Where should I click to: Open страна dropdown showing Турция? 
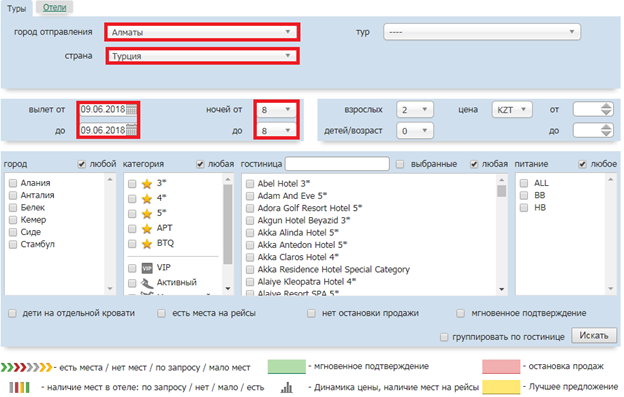click(202, 56)
